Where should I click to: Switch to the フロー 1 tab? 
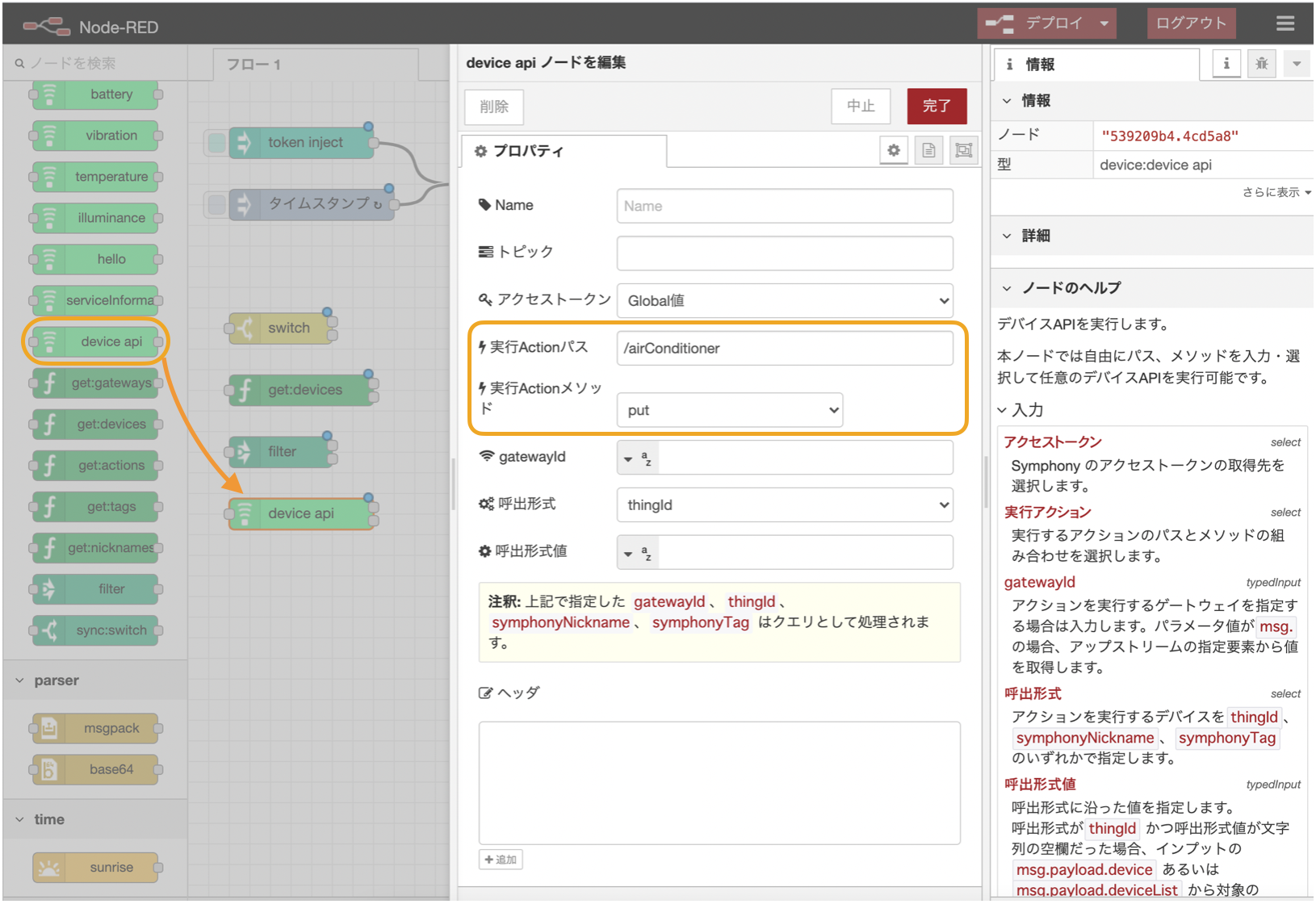pyautogui.click(x=316, y=65)
